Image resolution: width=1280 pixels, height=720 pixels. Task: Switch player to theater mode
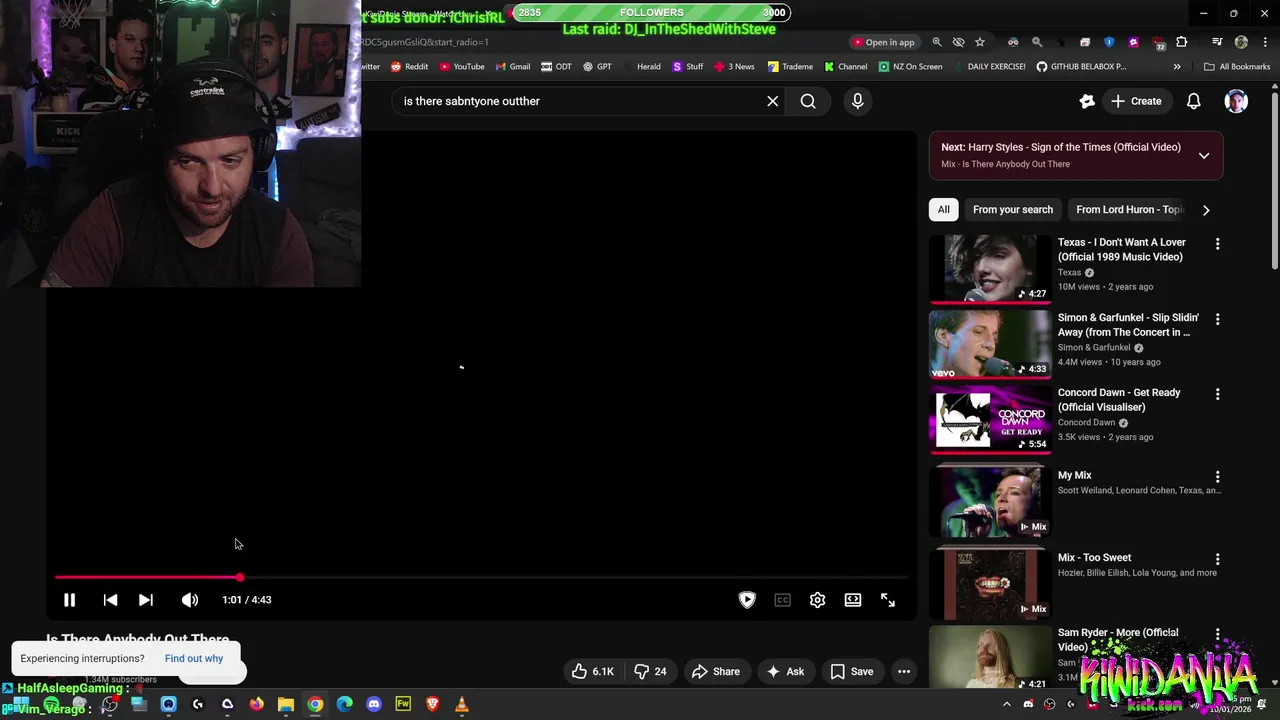click(853, 600)
